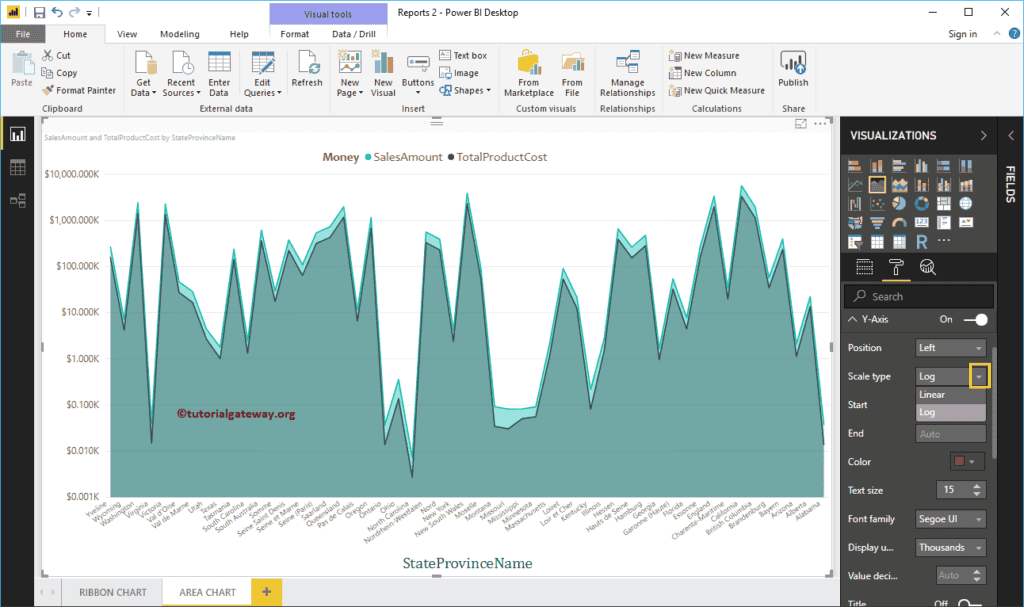
Task: Choose the Stacked bar chart visual
Action: pyautogui.click(x=855, y=165)
